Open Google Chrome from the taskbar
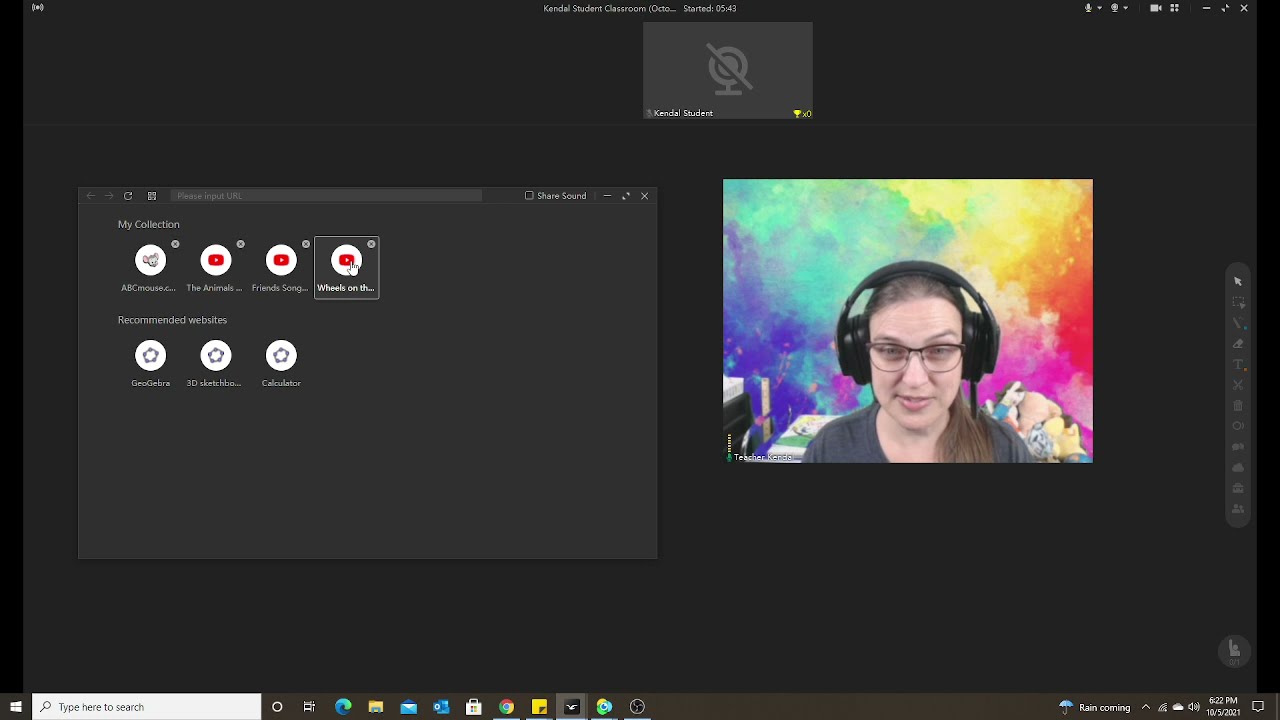Image resolution: width=1280 pixels, height=720 pixels. 507,707
